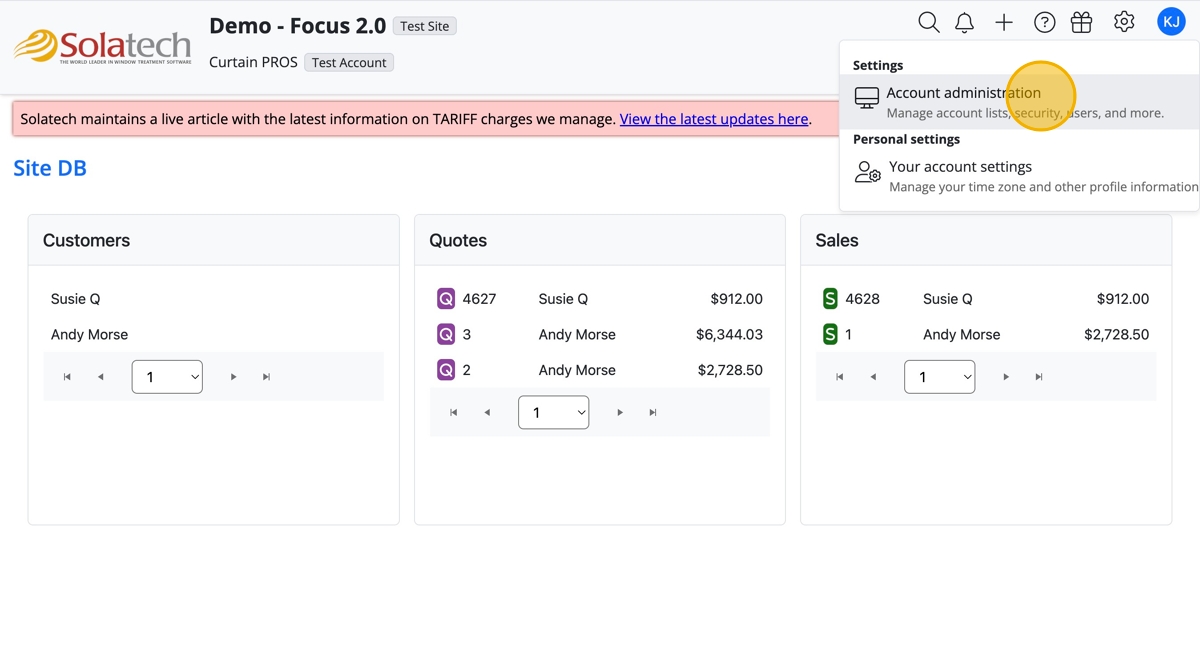Click the plus add icon
The image size is (1200, 670).
tap(1004, 22)
